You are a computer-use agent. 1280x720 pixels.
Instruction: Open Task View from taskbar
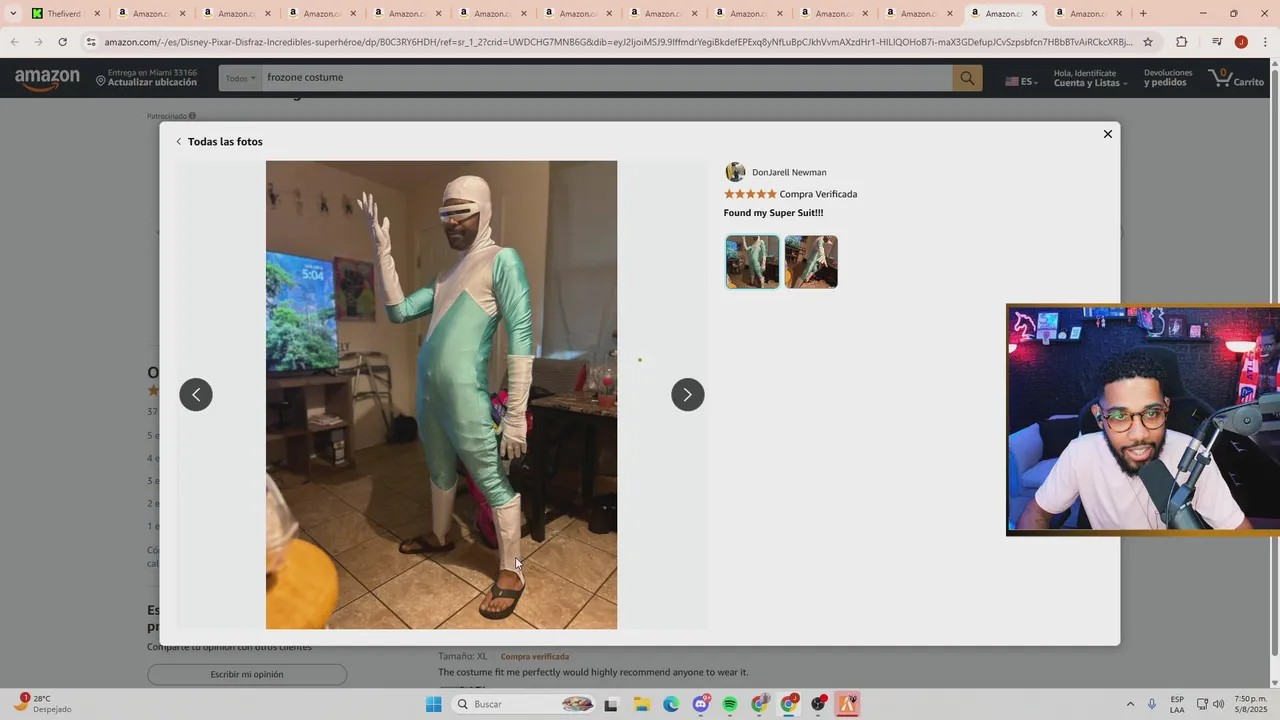611,704
